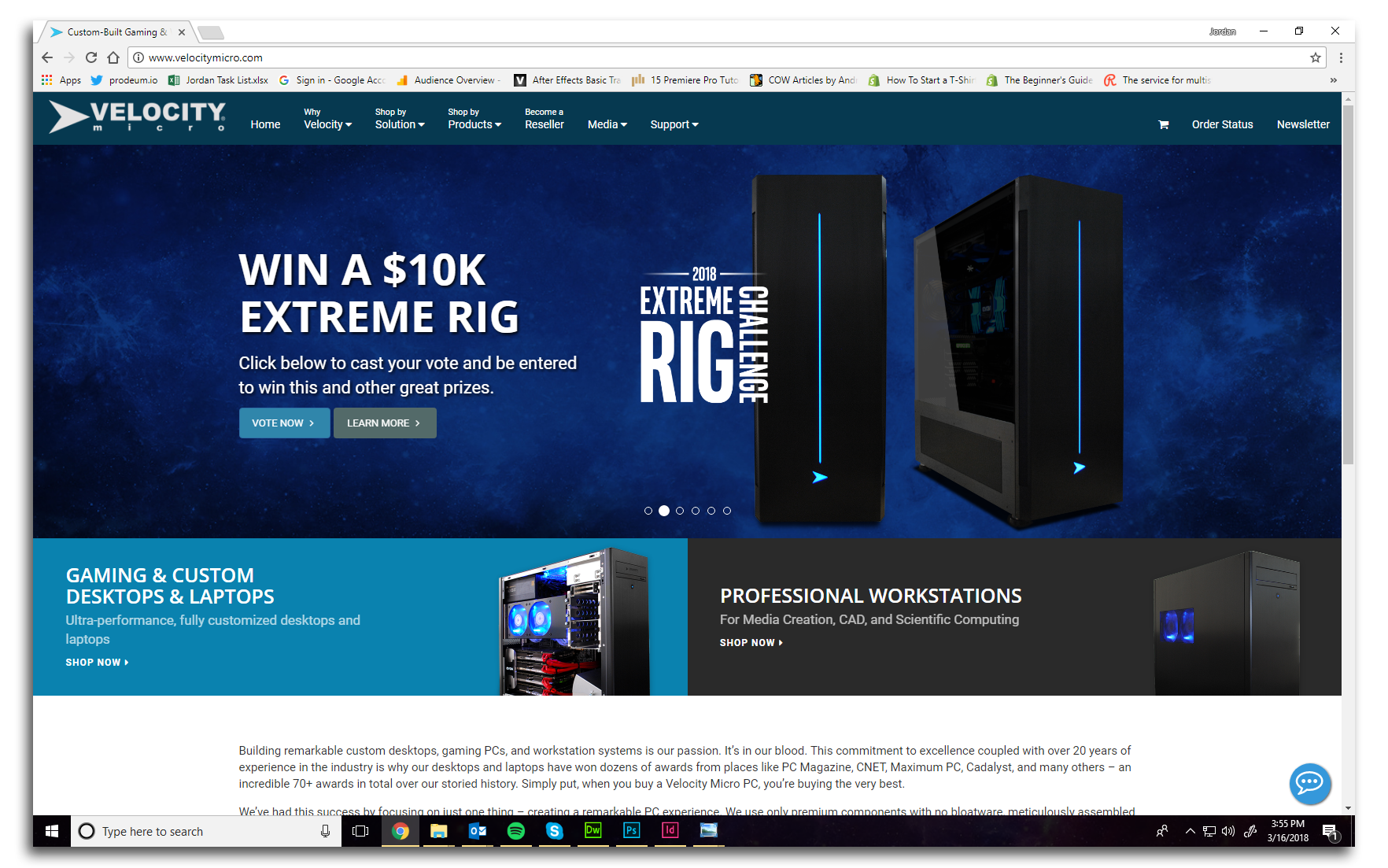
Task: Open the shopping cart icon
Action: [1164, 124]
